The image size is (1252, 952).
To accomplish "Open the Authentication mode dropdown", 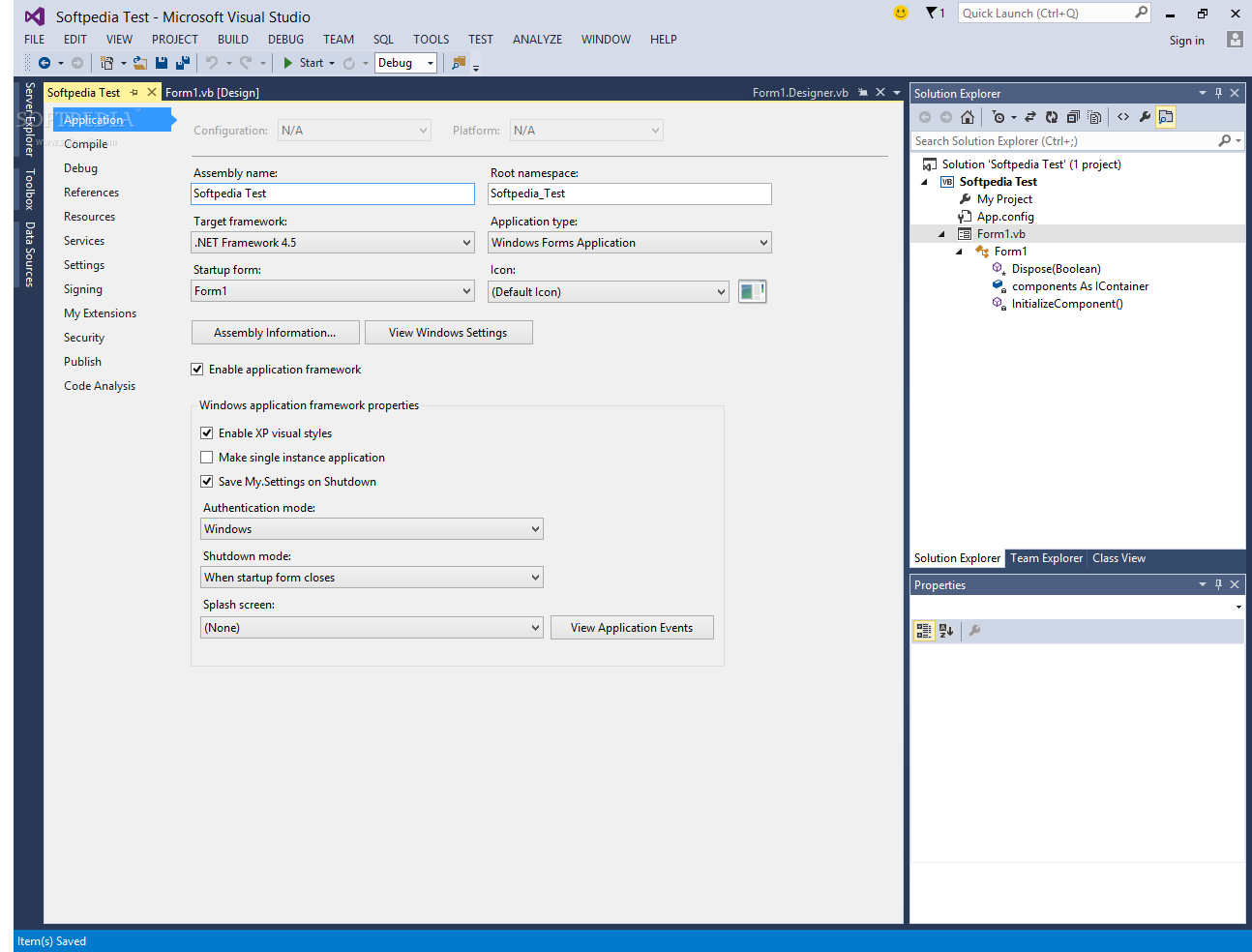I will tap(373, 529).
